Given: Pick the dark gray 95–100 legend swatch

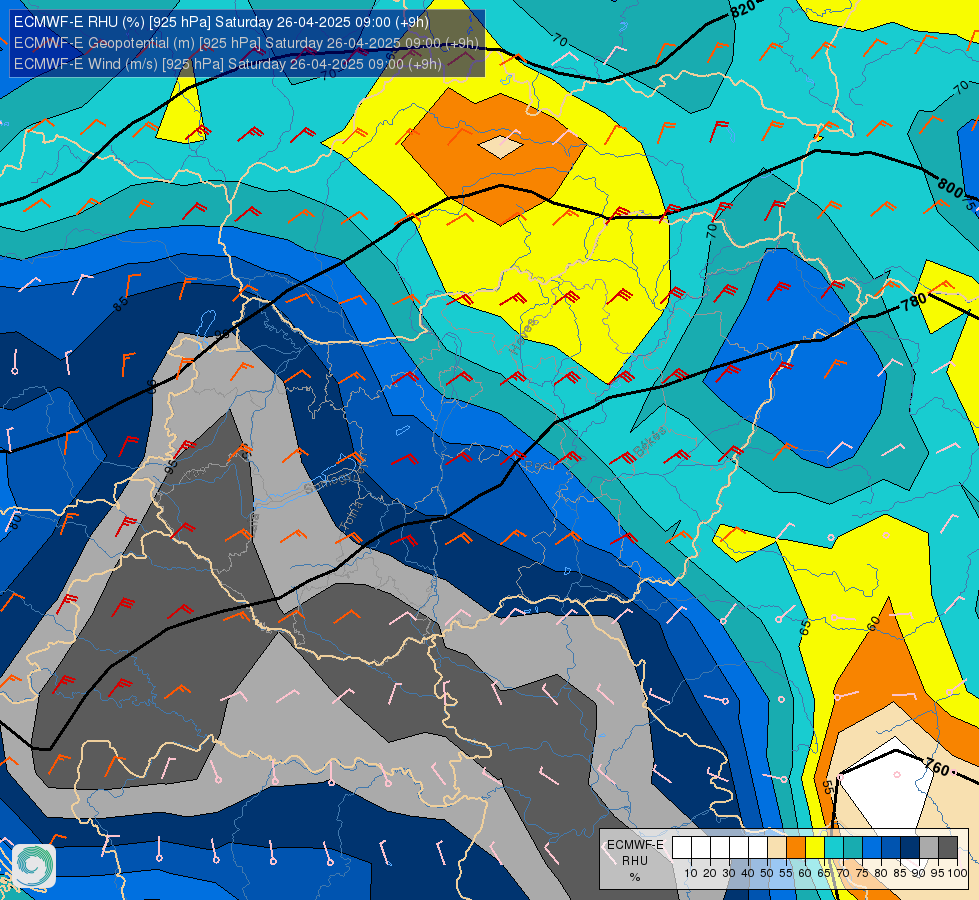Looking at the screenshot, I should click(948, 848).
